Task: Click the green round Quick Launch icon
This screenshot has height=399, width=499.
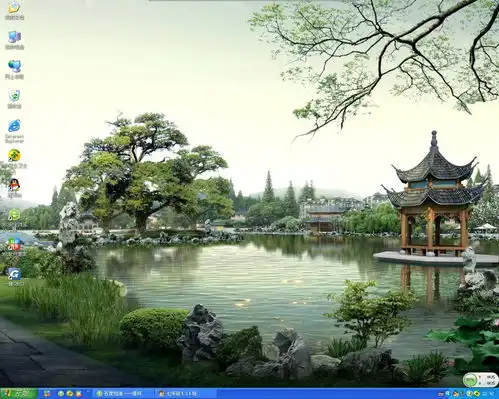Action: pyautogui.click(x=61, y=394)
